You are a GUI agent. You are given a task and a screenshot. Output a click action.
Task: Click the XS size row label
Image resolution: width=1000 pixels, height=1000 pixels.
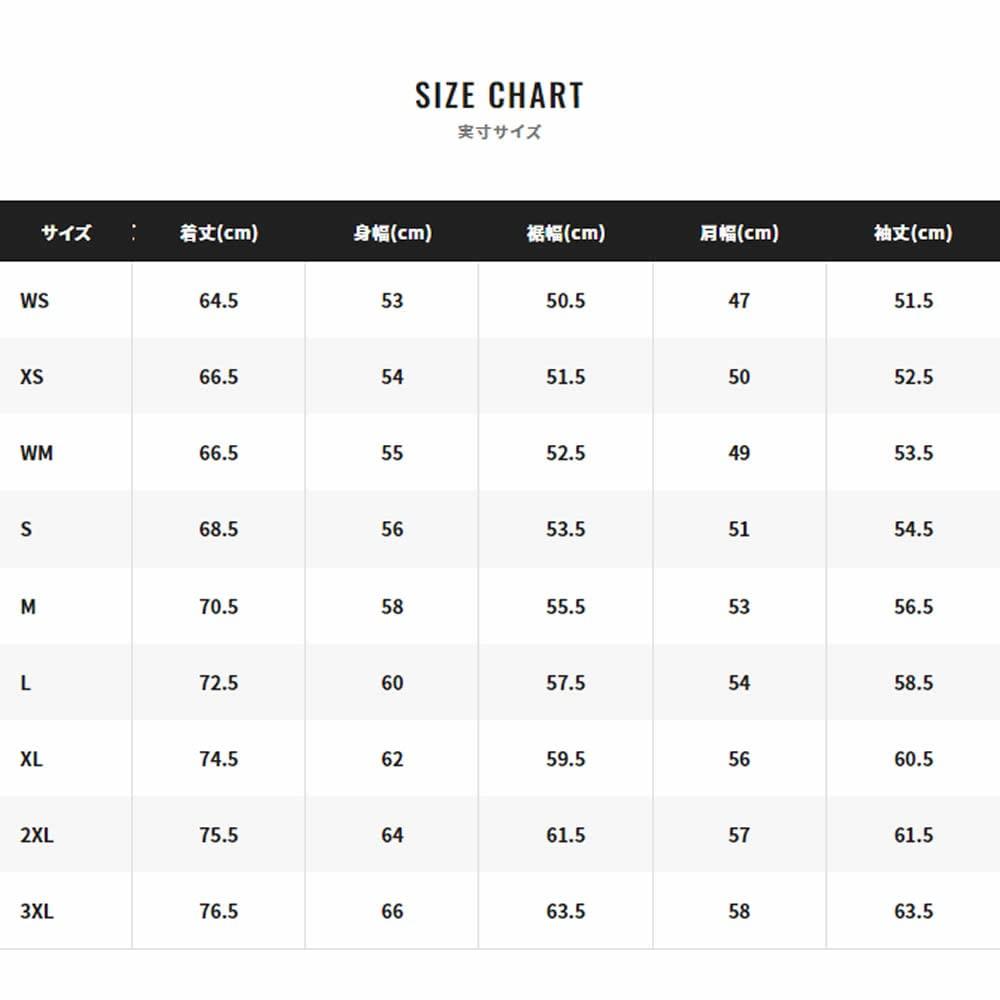(x=32, y=377)
